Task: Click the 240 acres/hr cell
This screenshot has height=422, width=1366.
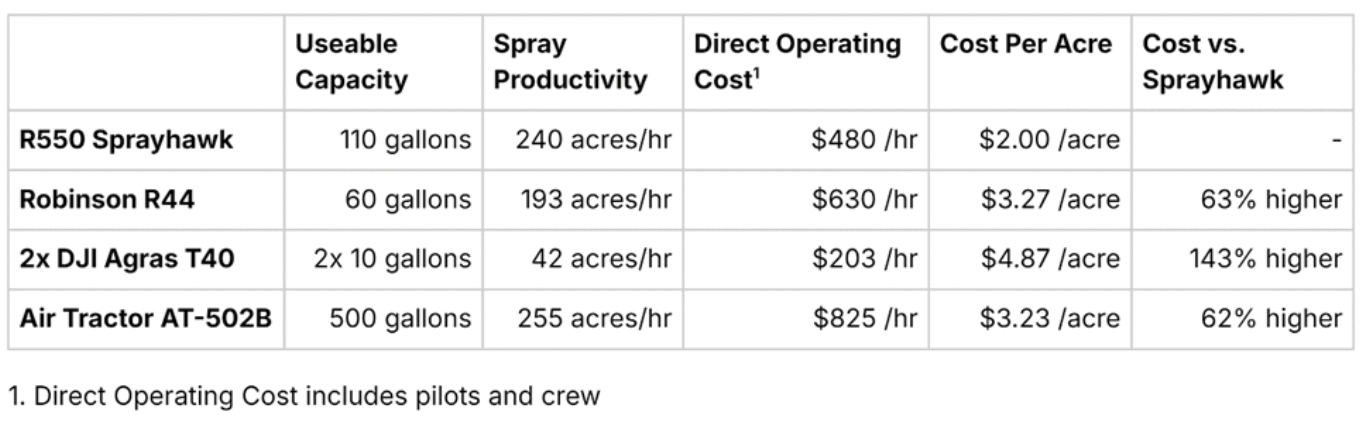Action: tap(593, 140)
